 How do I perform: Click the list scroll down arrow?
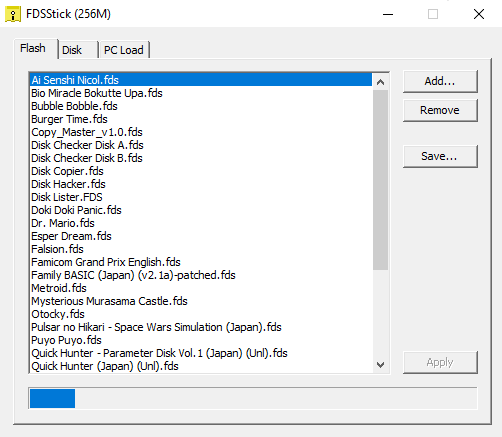pyautogui.click(x=380, y=364)
